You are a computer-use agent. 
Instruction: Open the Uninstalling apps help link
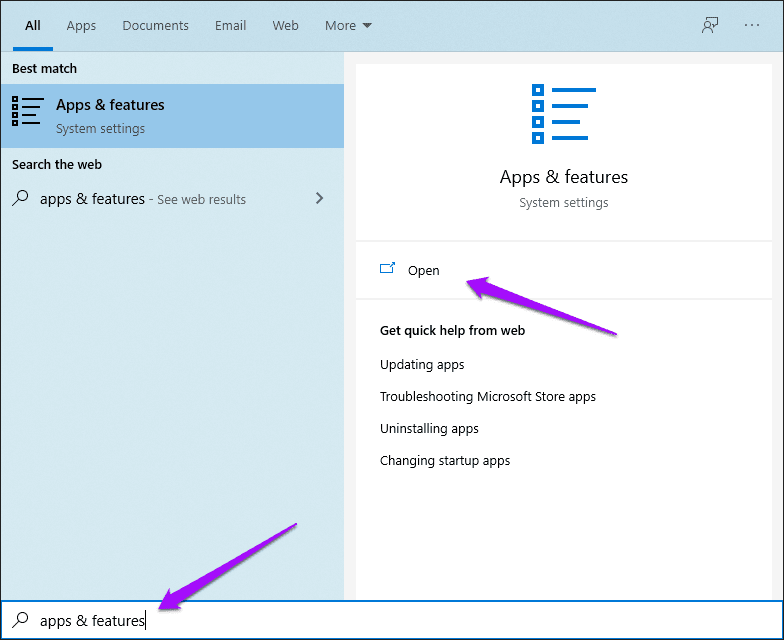click(x=429, y=428)
